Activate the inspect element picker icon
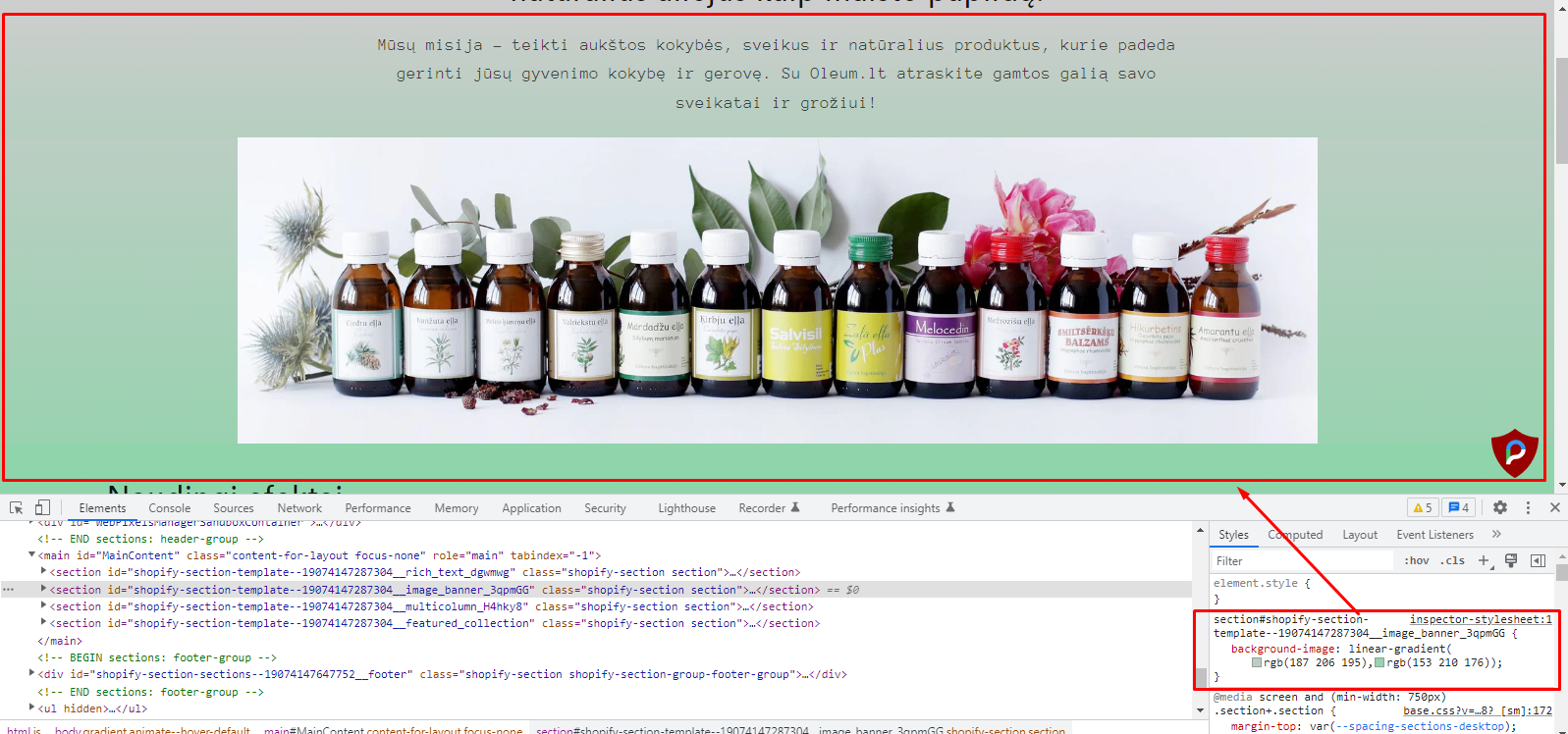The width and height of the screenshot is (1568, 734). click(16, 507)
